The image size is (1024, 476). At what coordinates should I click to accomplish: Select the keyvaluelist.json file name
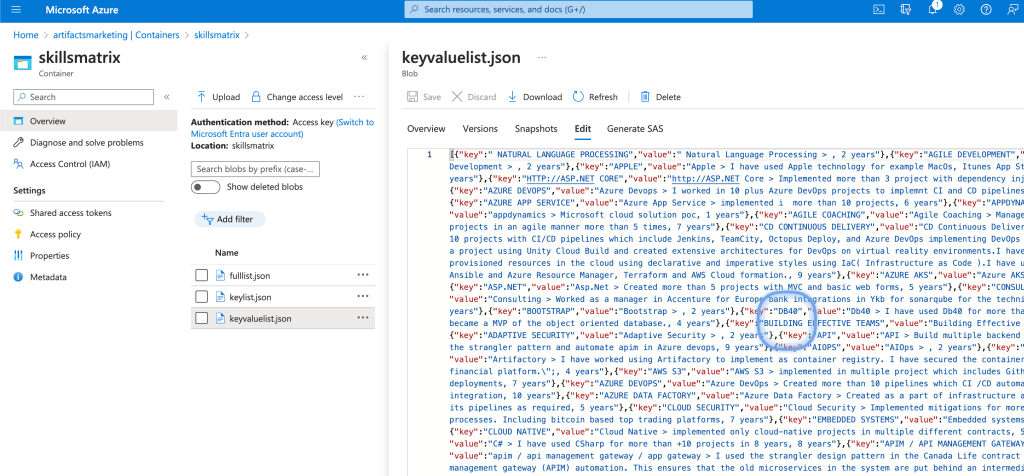click(261, 319)
